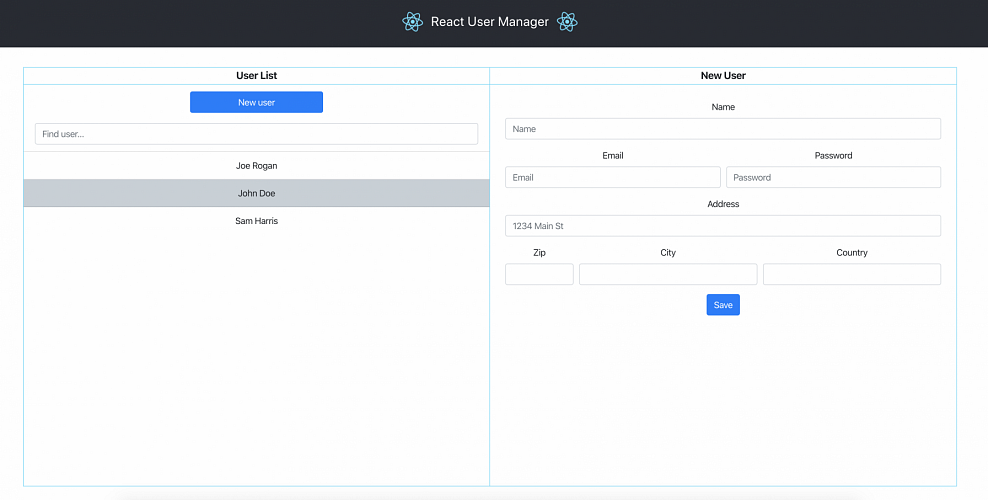The width and height of the screenshot is (988, 500).
Task: Click the Password input field
Action: click(x=833, y=177)
